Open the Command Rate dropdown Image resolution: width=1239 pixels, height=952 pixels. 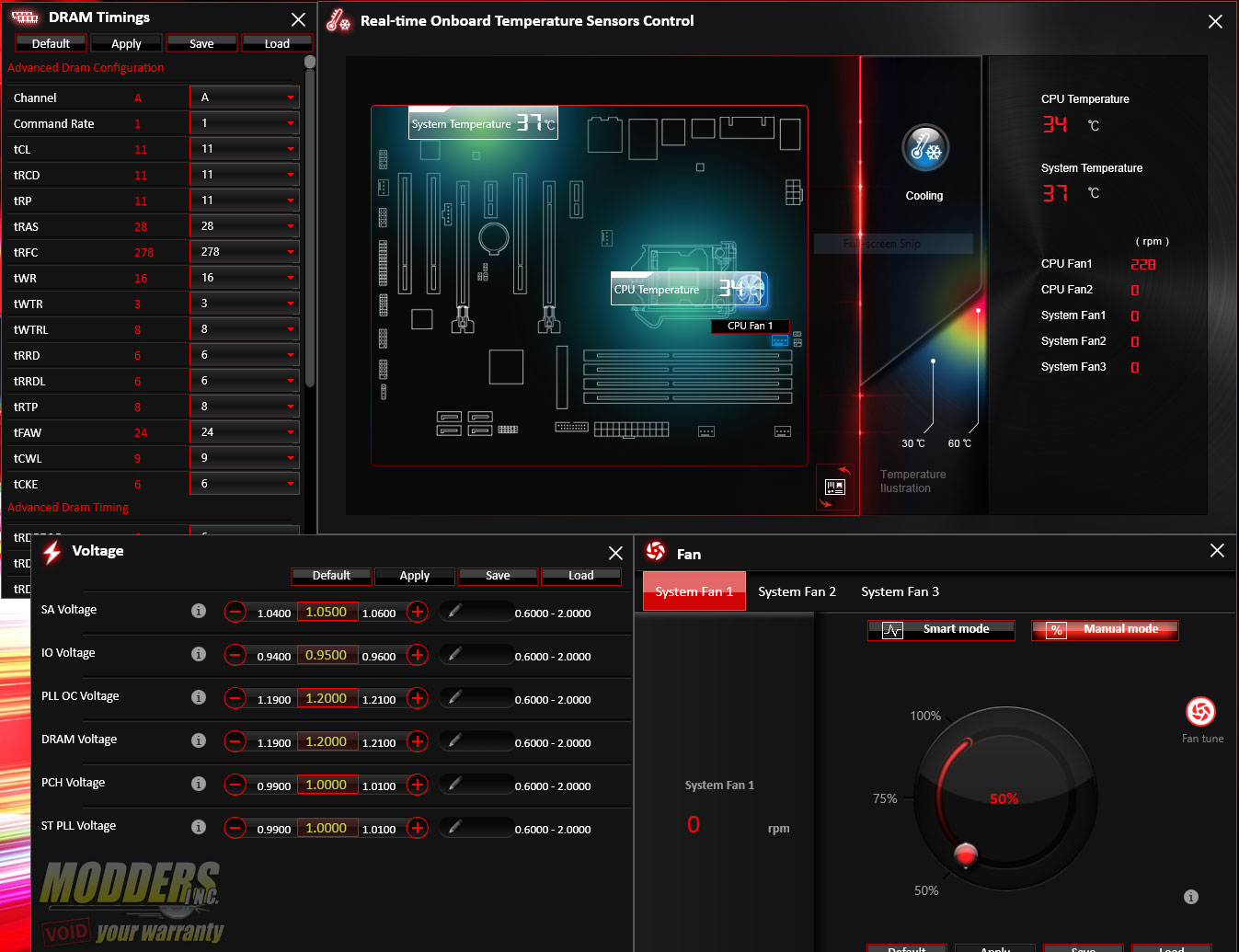pyautogui.click(x=245, y=123)
